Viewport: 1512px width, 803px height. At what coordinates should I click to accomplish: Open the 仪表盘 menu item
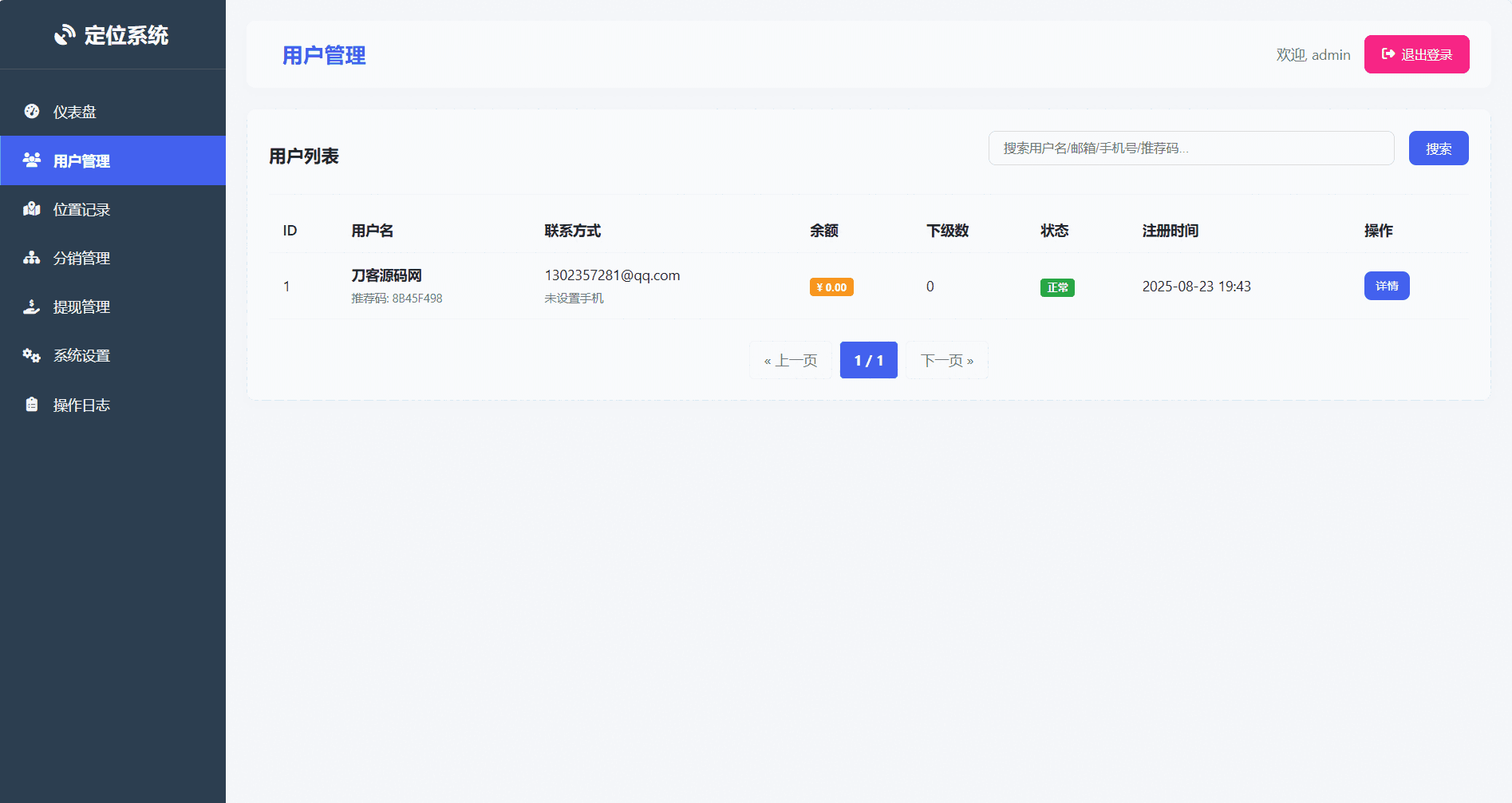click(x=74, y=112)
